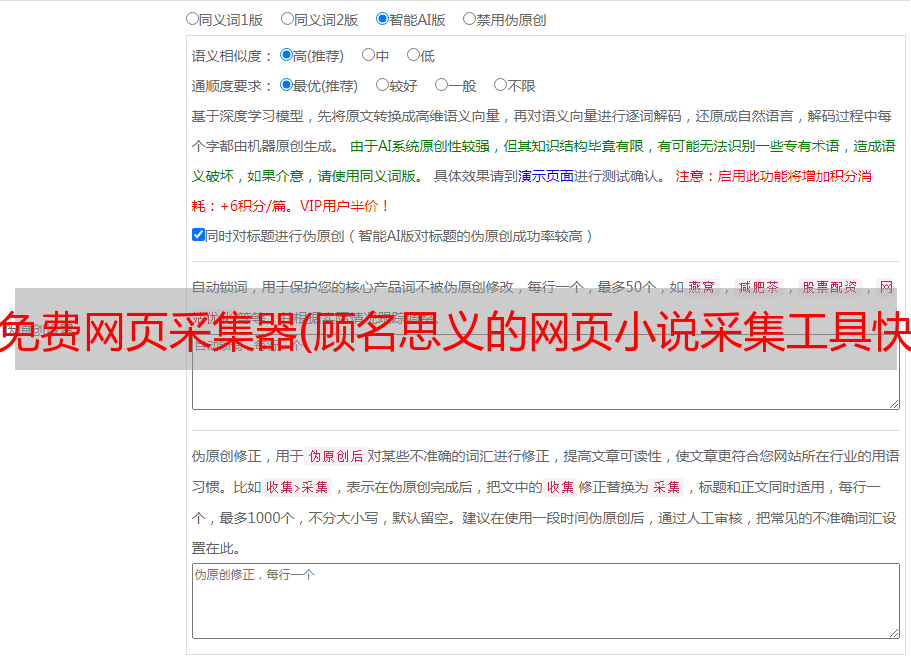Click the 股票配资 example keyword
The height and width of the screenshot is (658, 911).
[x=830, y=287]
